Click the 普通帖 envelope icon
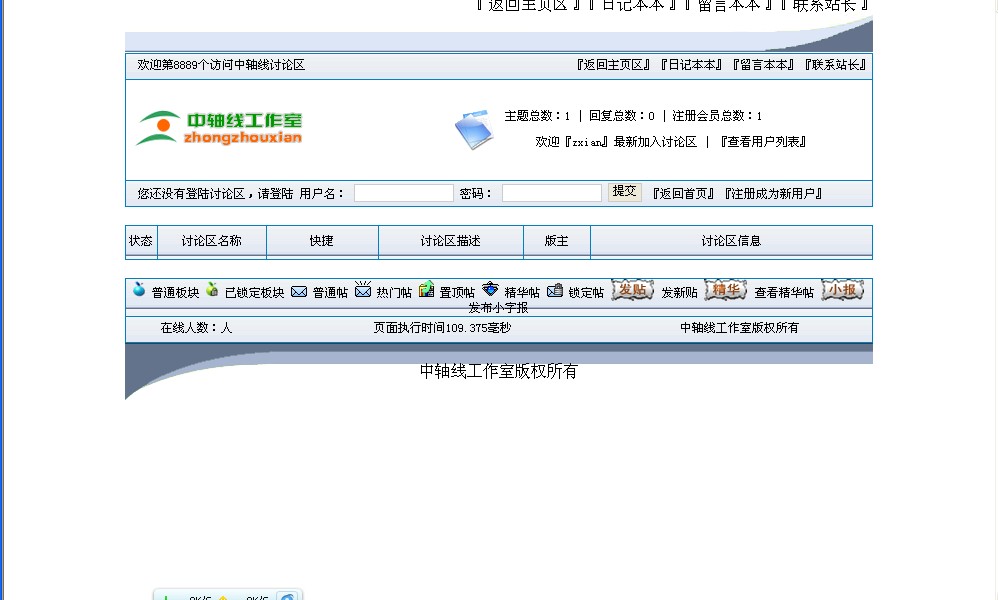The image size is (998, 600). point(299,292)
